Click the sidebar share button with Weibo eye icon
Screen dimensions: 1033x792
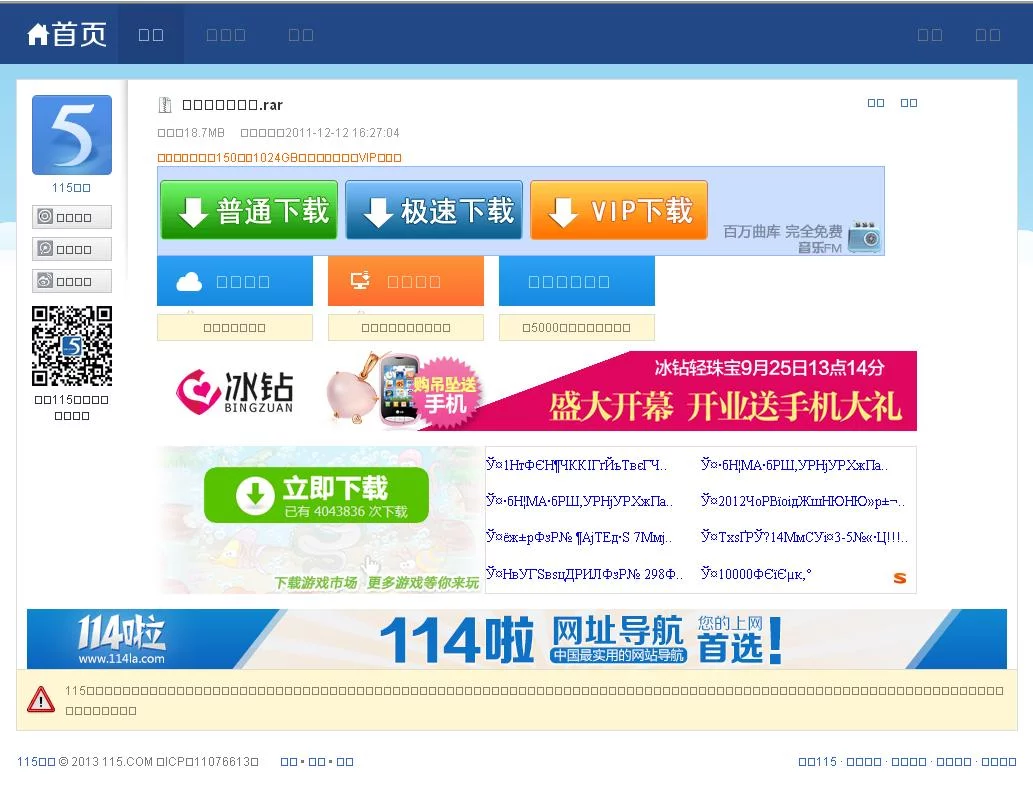(x=72, y=281)
